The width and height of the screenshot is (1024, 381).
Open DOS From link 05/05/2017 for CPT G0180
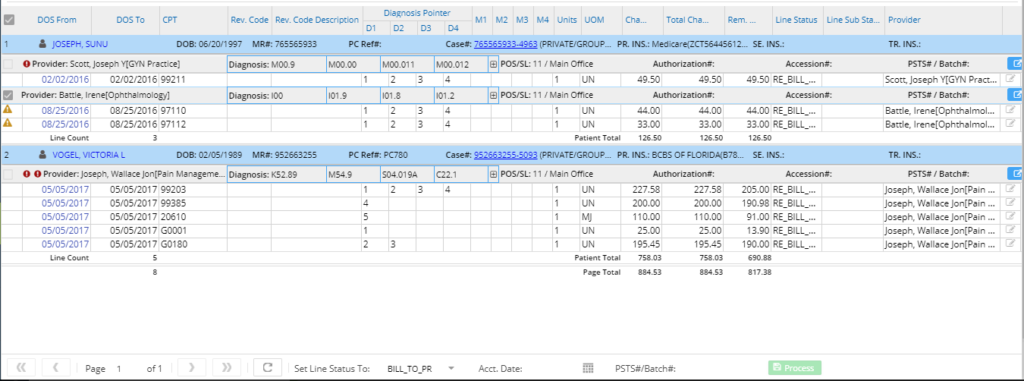pos(65,244)
